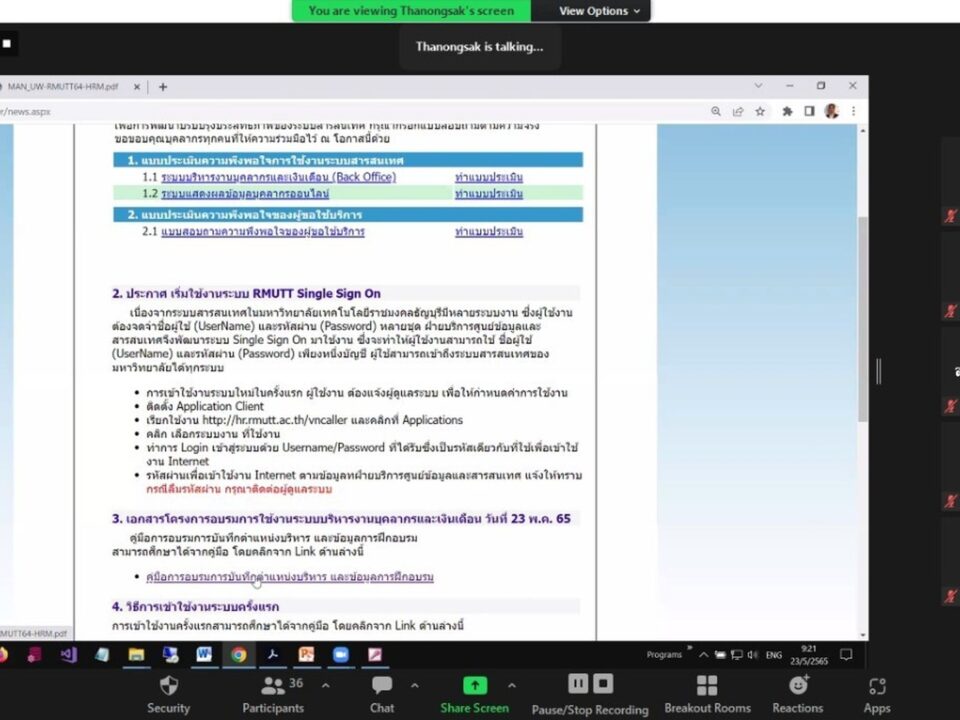Open the assessment link in row 1.2
Image resolution: width=960 pixels, height=720 pixels.
coord(489,193)
